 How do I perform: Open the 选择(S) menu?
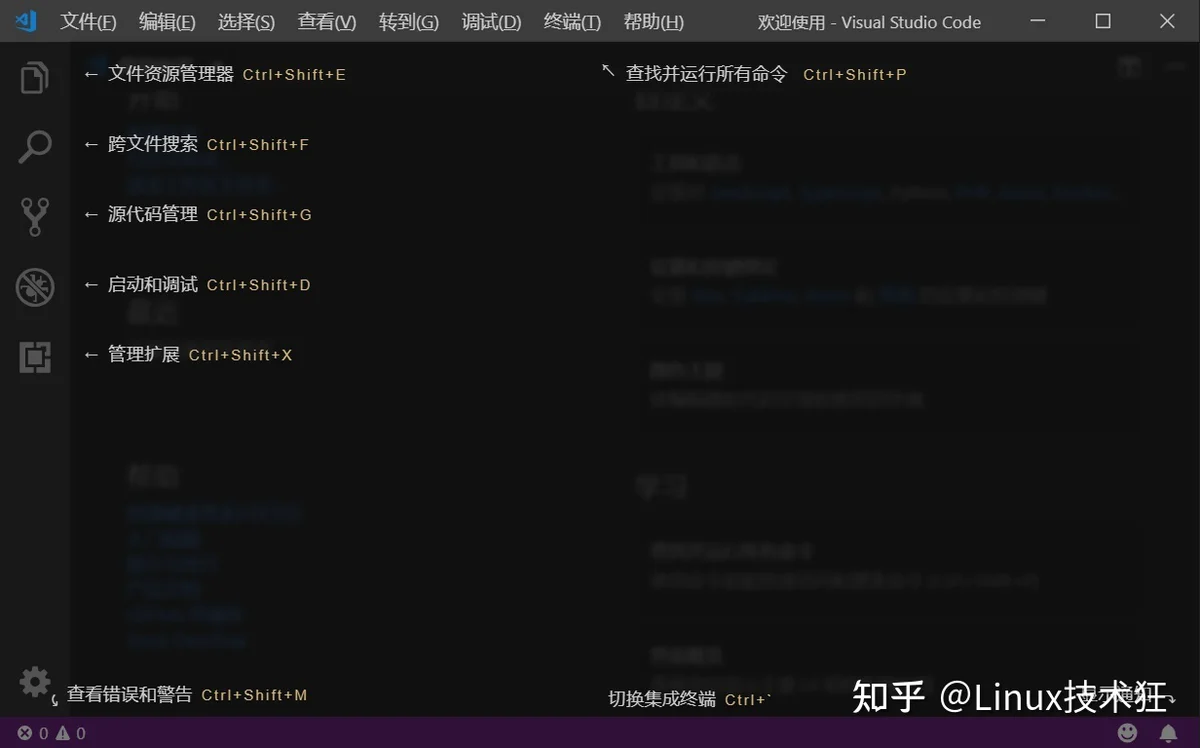click(x=246, y=22)
